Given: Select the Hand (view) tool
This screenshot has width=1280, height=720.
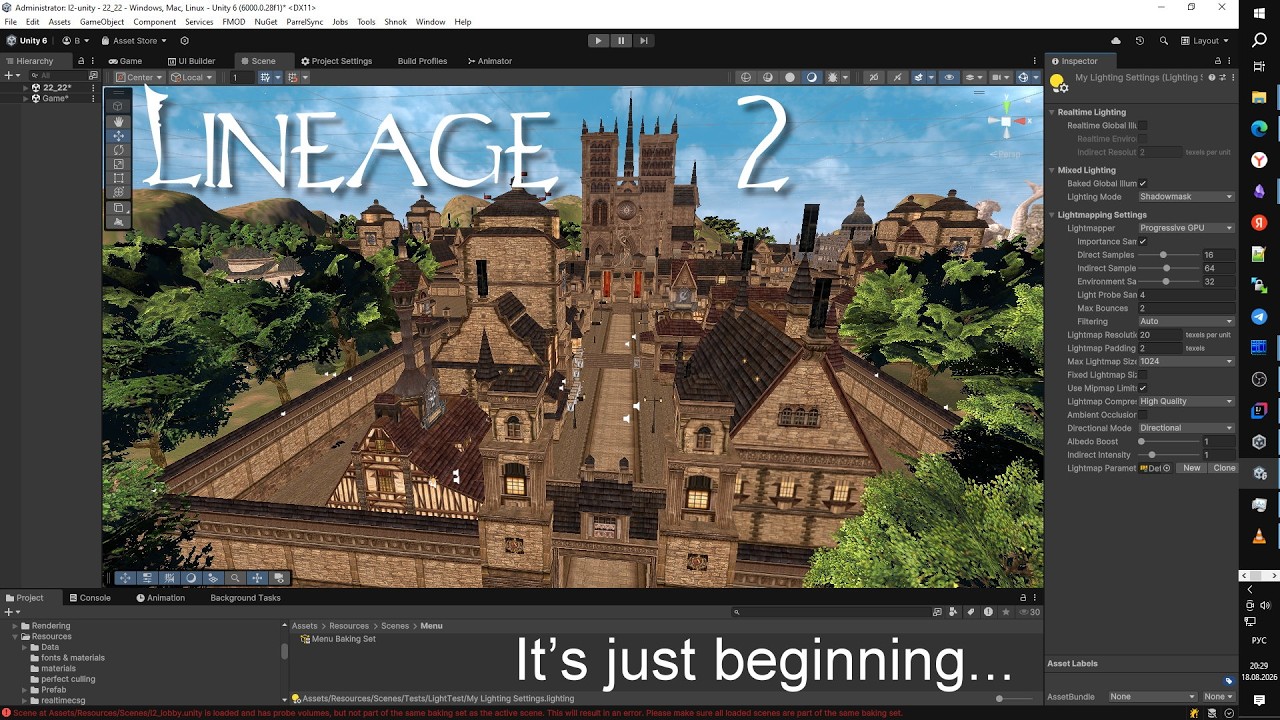Looking at the screenshot, I should (x=118, y=121).
